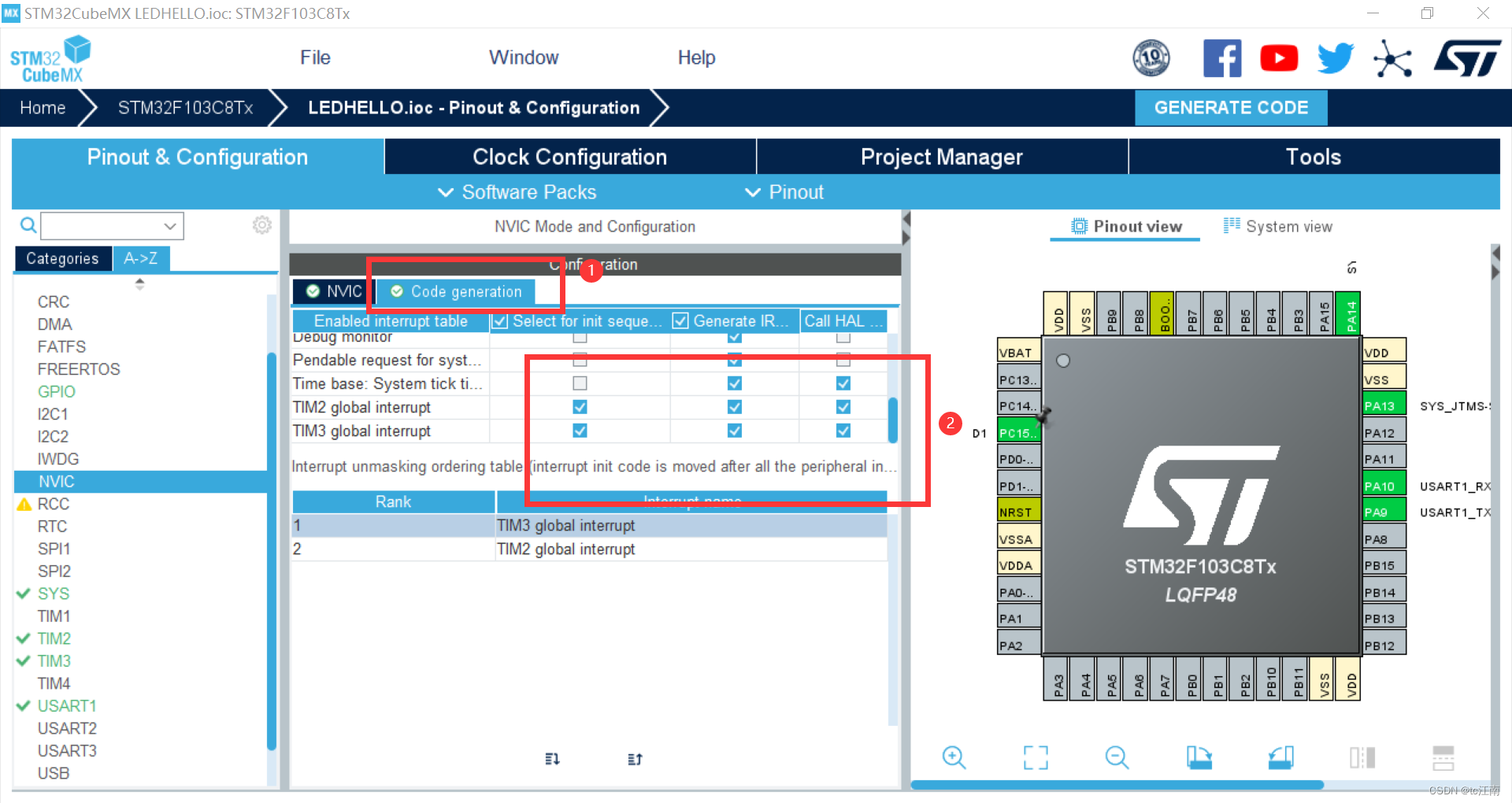
Task: Toggle TIM2 Call HAL handler checkbox
Action: (843, 407)
